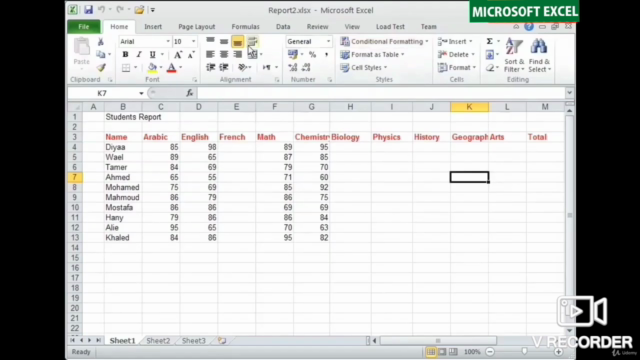Toggle Underline formatting

pyautogui.click(x=152, y=54)
